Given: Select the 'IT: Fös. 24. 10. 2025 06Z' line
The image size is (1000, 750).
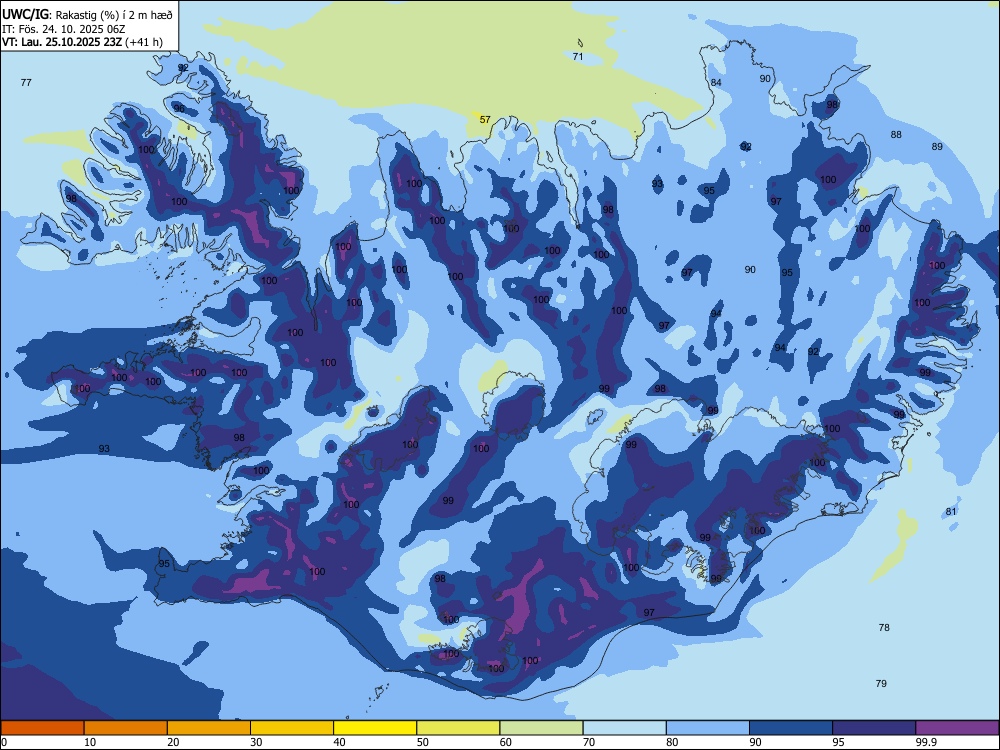Looking at the screenshot, I should coord(63,29).
